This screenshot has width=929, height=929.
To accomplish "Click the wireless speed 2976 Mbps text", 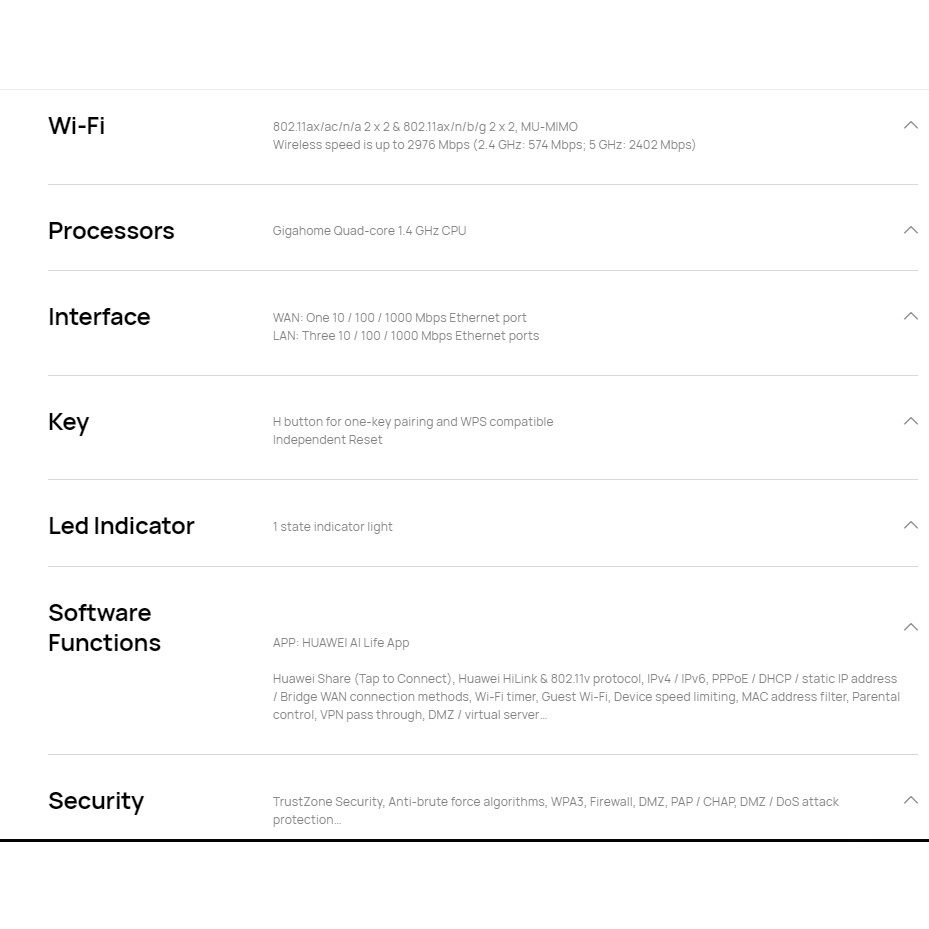I will (x=484, y=145).
